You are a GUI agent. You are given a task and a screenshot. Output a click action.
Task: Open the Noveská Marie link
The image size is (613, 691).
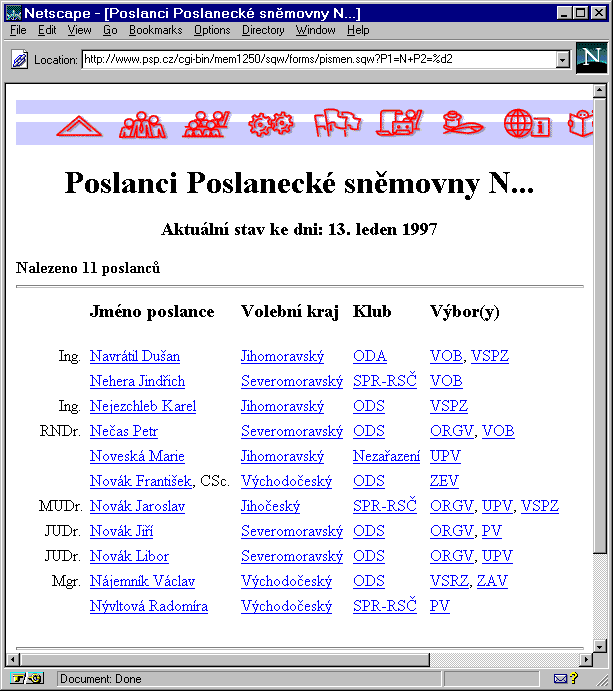pos(137,456)
